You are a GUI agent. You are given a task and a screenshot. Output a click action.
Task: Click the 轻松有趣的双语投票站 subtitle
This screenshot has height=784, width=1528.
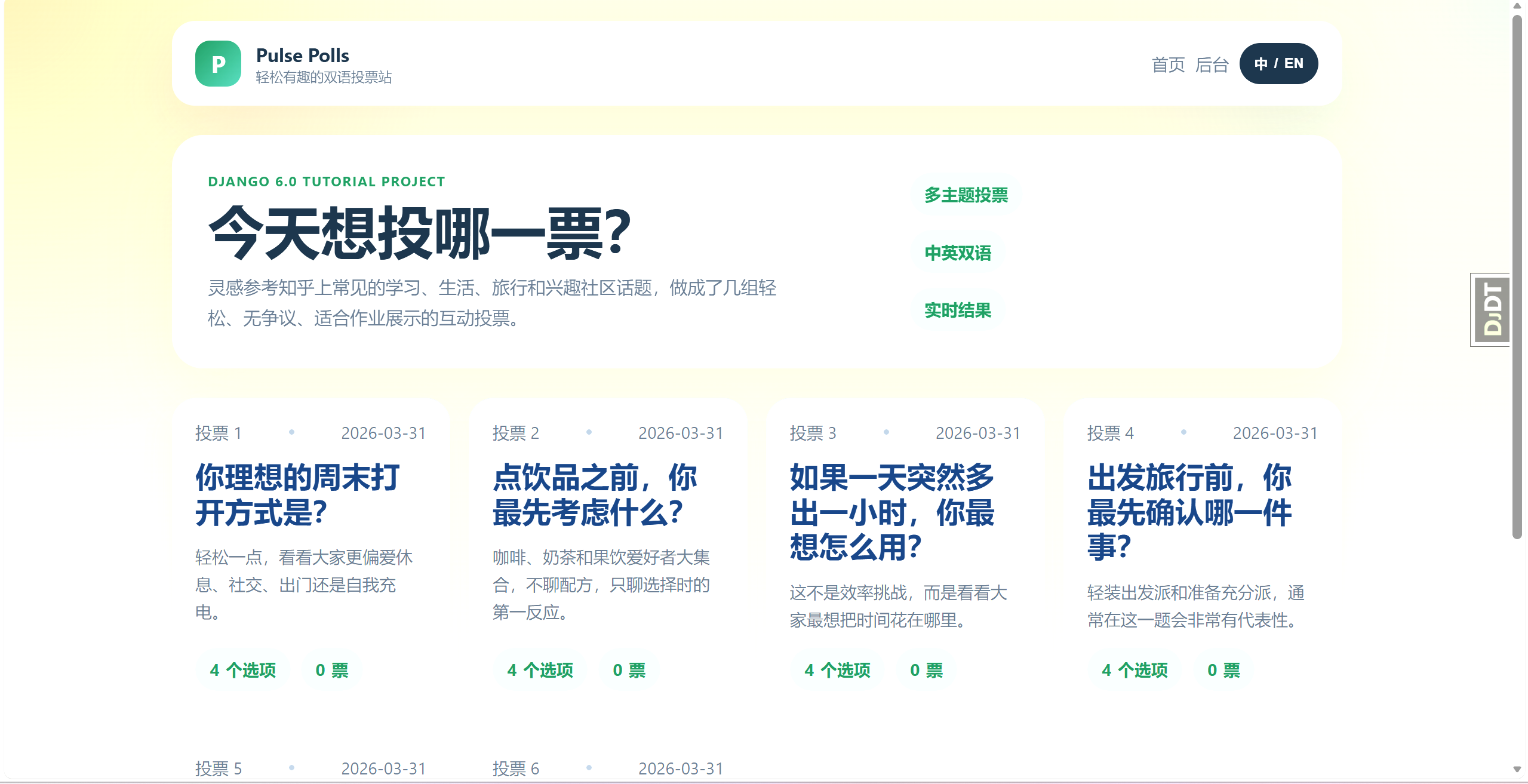click(324, 78)
